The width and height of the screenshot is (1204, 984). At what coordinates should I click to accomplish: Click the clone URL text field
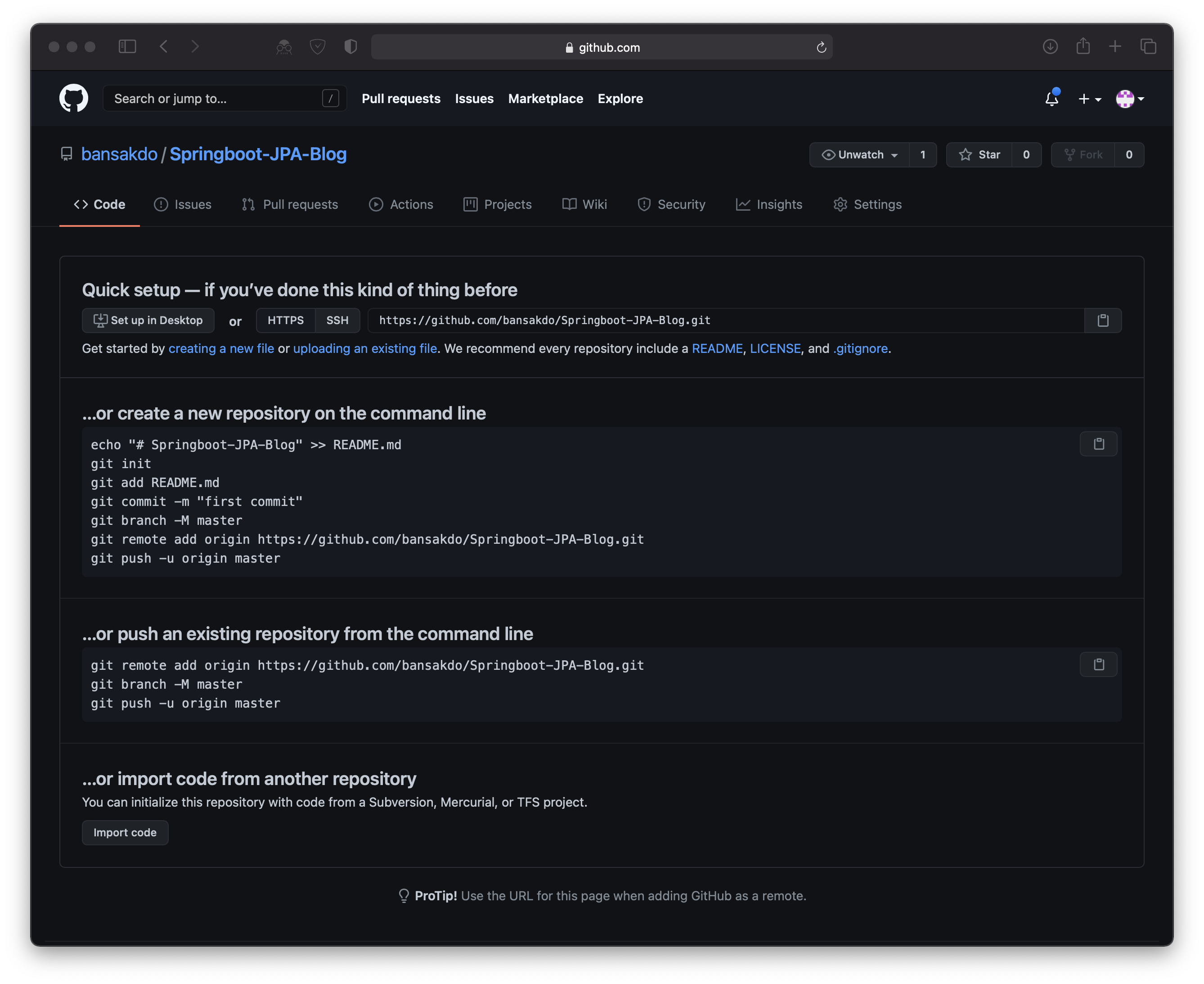[x=726, y=320]
